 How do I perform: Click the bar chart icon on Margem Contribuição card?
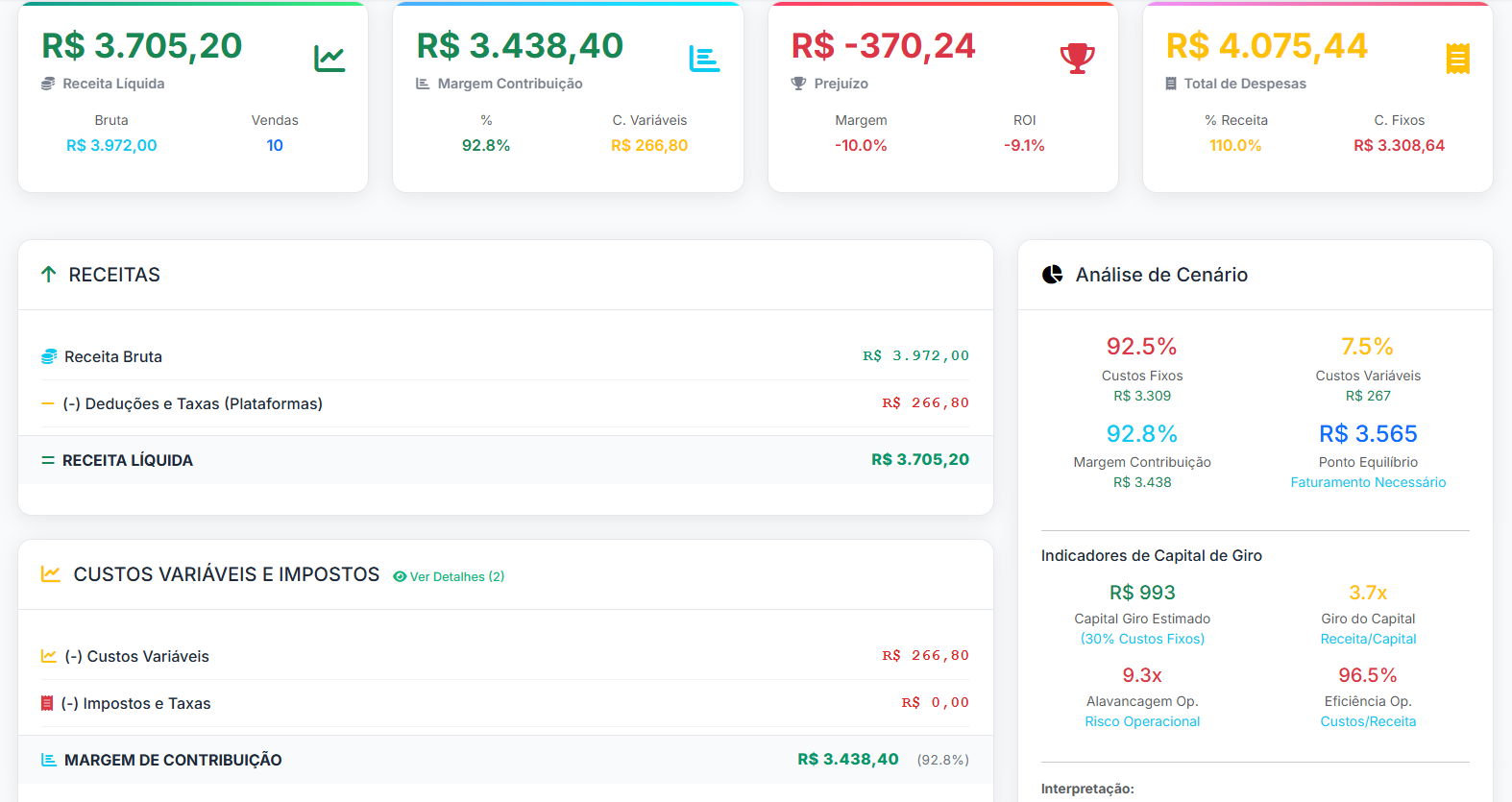pyautogui.click(x=704, y=58)
